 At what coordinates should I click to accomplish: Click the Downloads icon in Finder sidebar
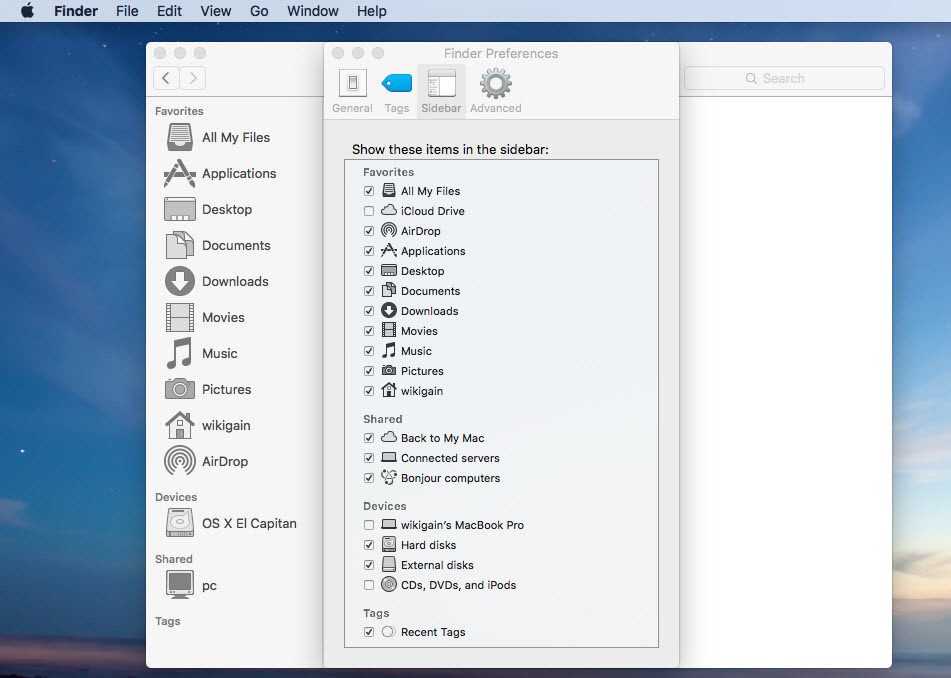(180, 281)
